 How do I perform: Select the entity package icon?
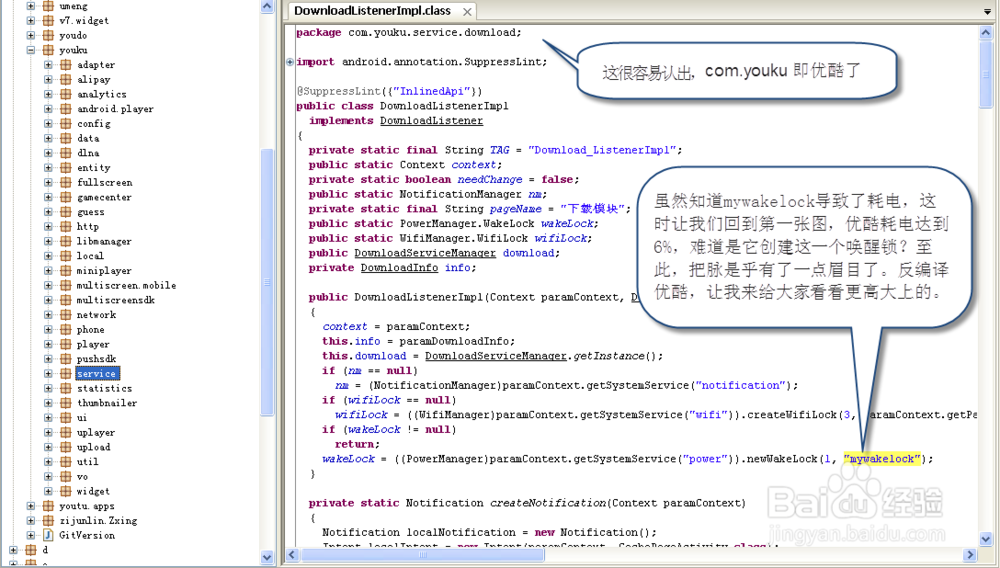66,167
